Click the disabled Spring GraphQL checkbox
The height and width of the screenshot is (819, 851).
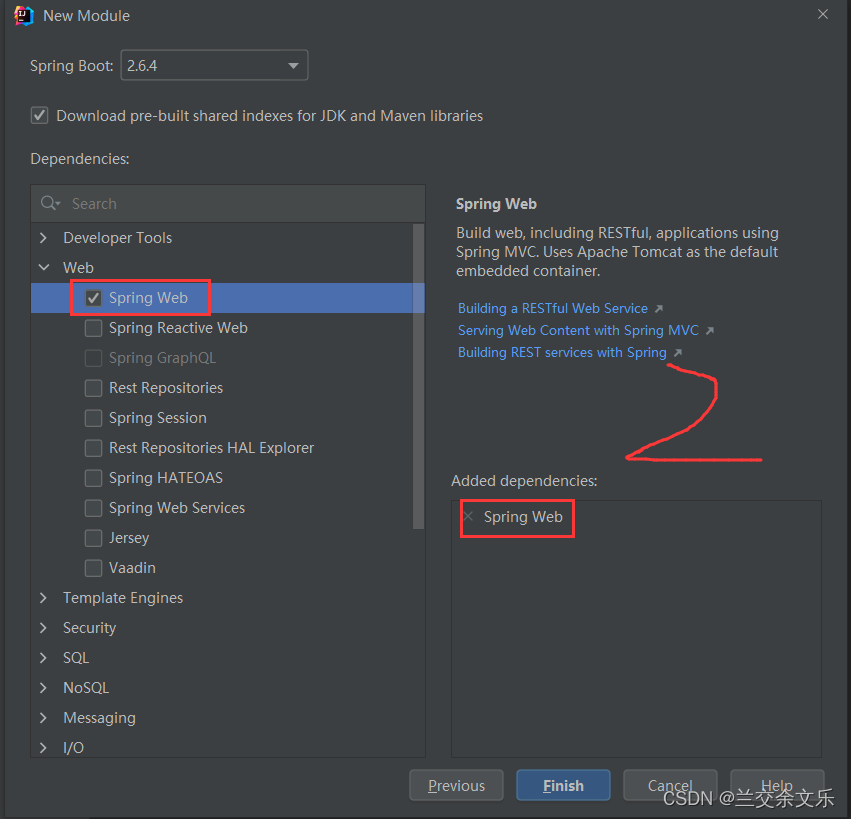[x=93, y=358]
